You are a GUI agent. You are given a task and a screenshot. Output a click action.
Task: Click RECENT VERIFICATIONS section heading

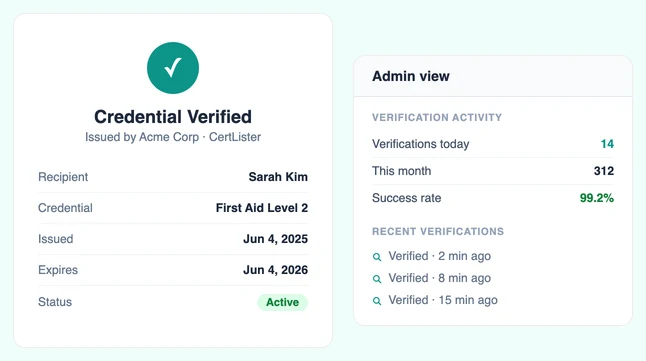click(438, 231)
